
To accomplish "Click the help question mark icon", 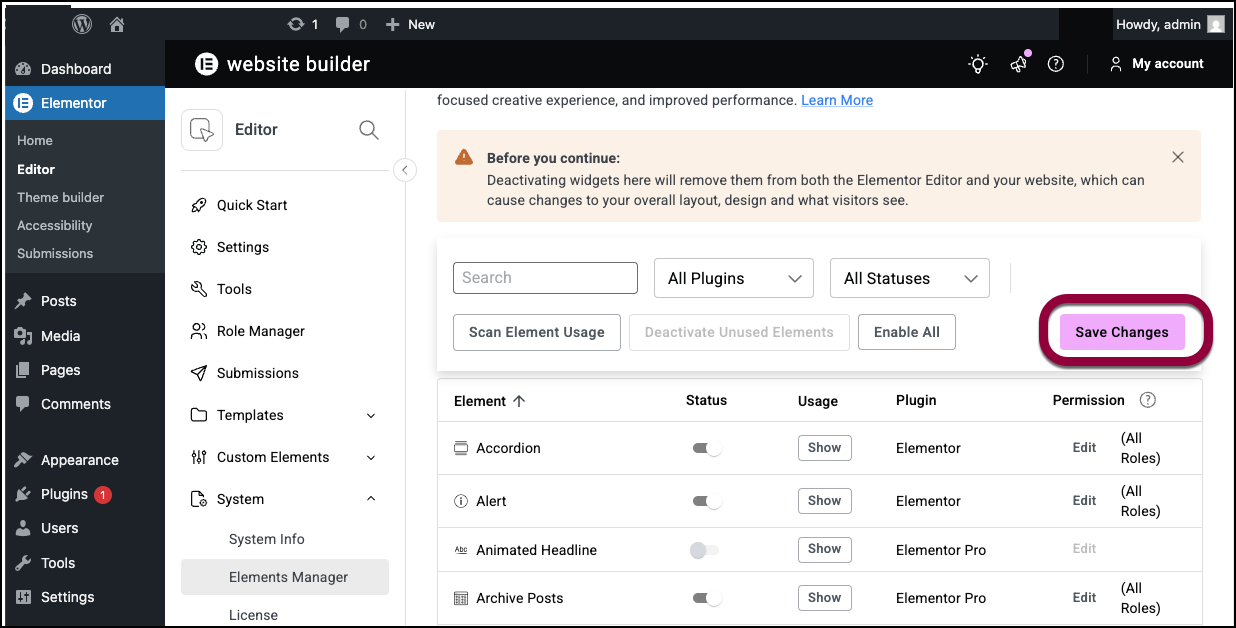I will click(1055, 64).
